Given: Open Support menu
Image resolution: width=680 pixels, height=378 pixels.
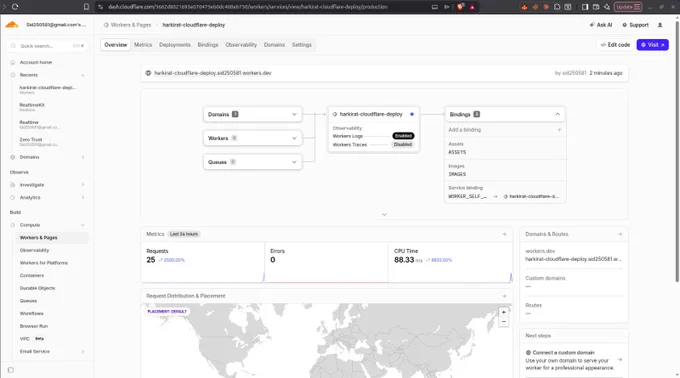Looking at the screenshot, I should [x=635, y=25].
